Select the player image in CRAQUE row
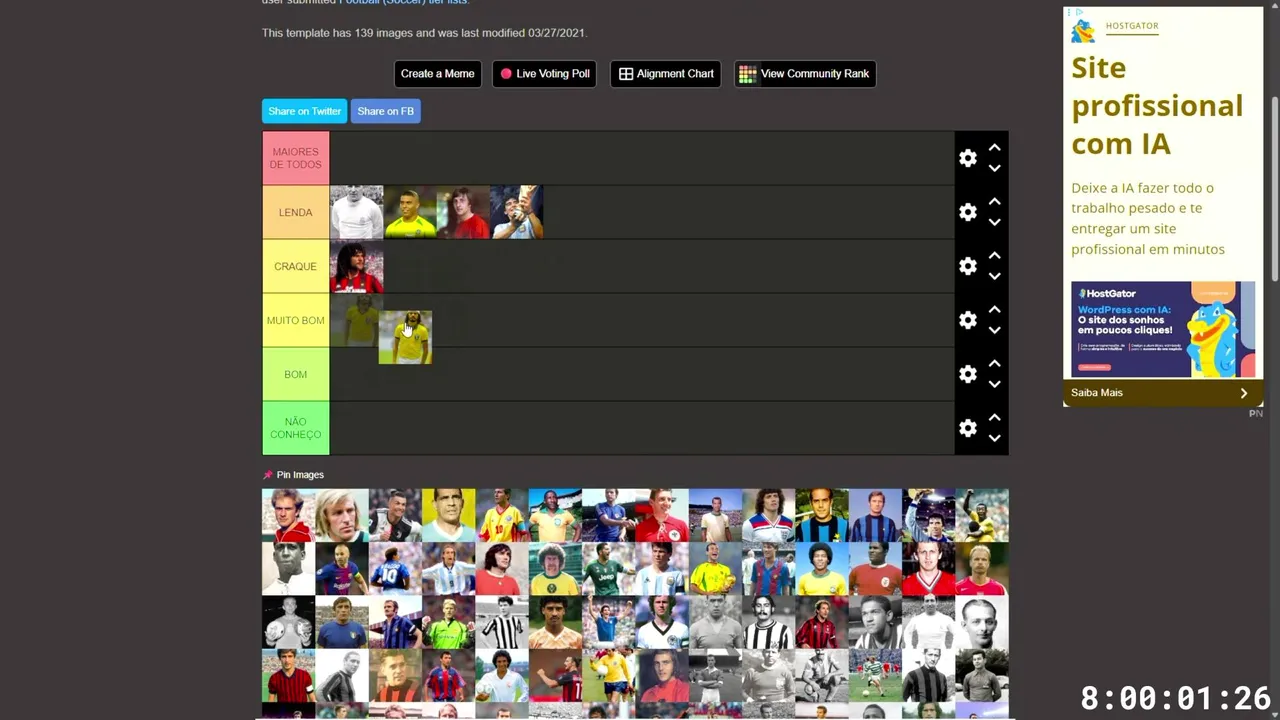This screenshot has width=1280, height=720. (357, 266)
